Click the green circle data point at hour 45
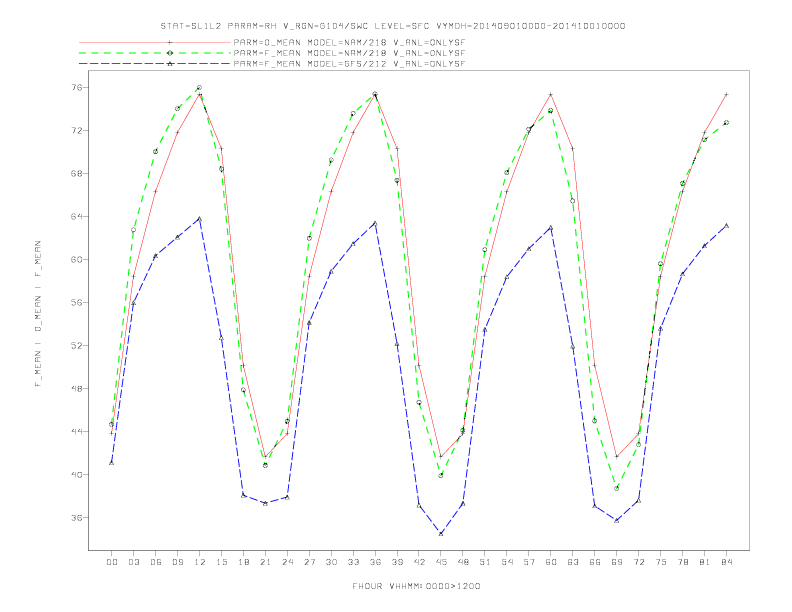Screen dimensions: 792x612 (441, 475)
